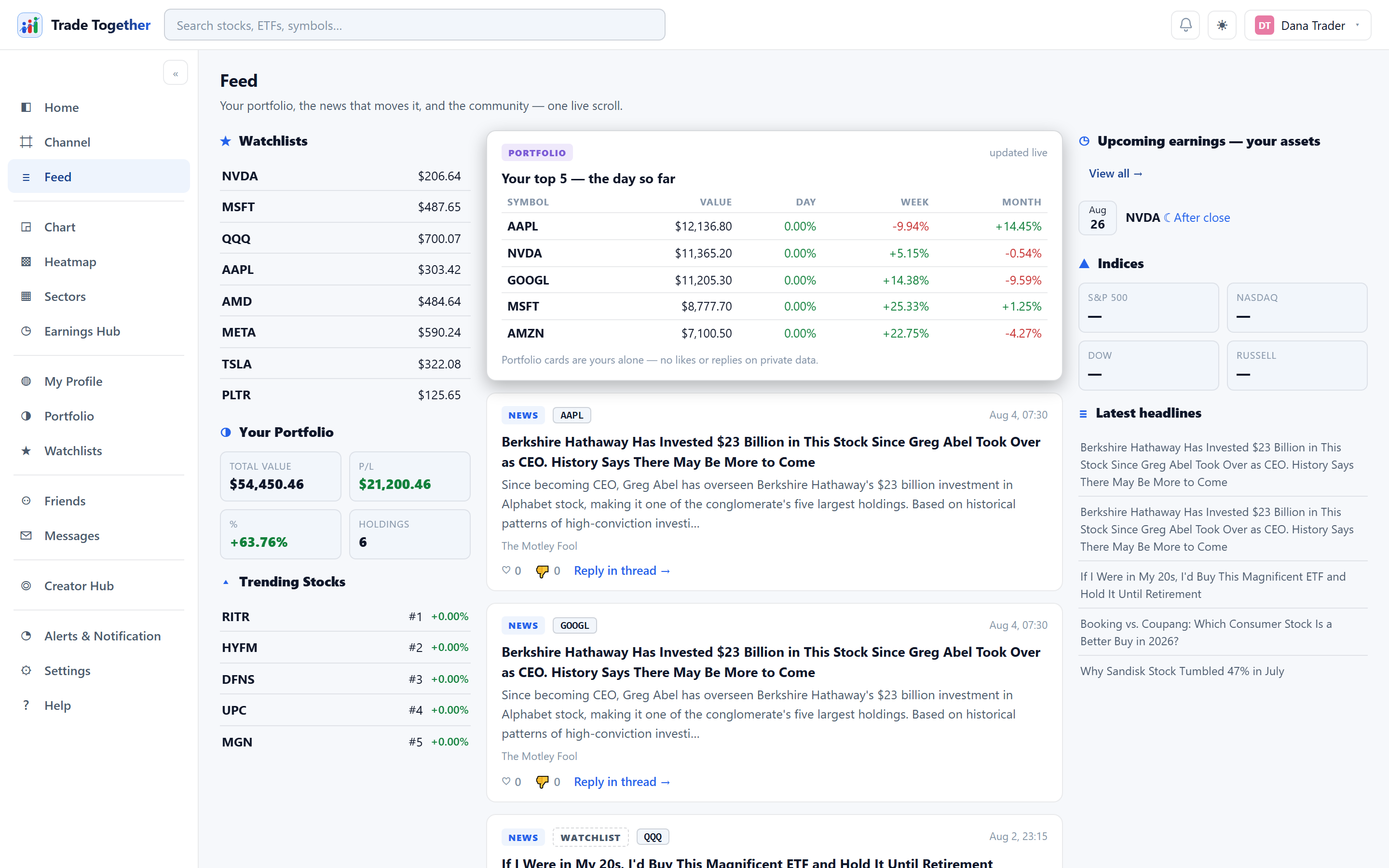Screen dimensions: 1389x868
Task: Click the Watchlists star sidebar icon
Action: tap(26, 451)
